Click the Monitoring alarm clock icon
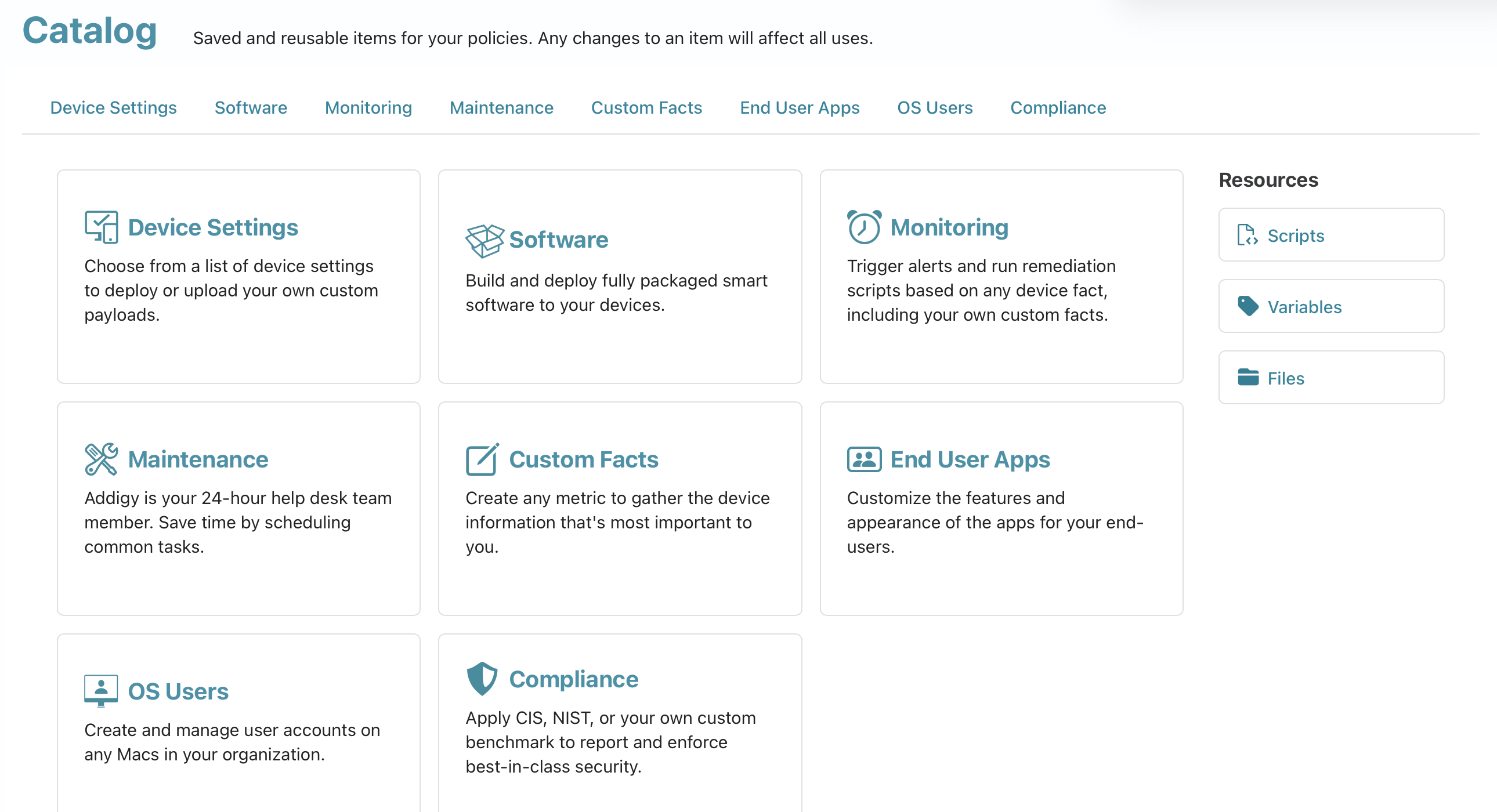Viewport: 1497px width, 812px height. coord(864,227)
